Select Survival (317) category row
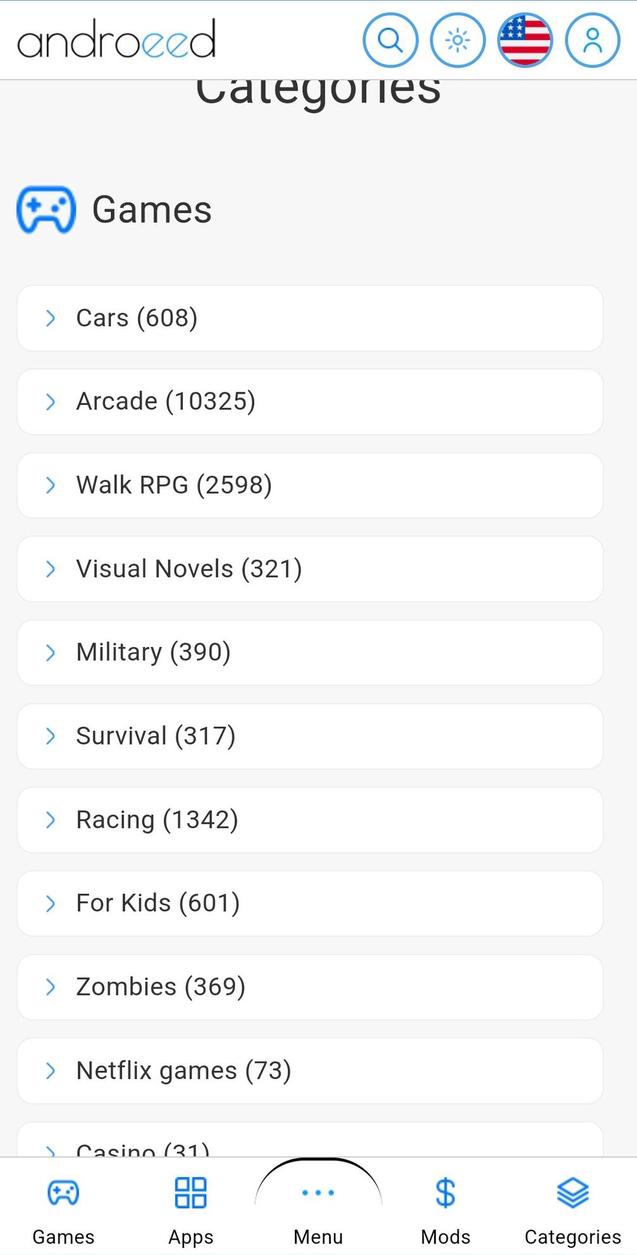Viewport: 637px width, 1255px height. click(310, 737)
